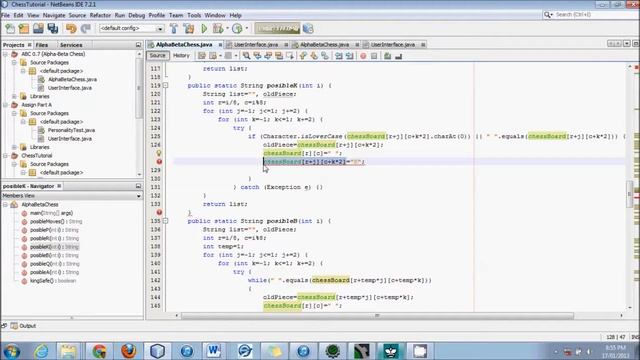
Task: Click the Debug Project icon
Action: [218, 29]
